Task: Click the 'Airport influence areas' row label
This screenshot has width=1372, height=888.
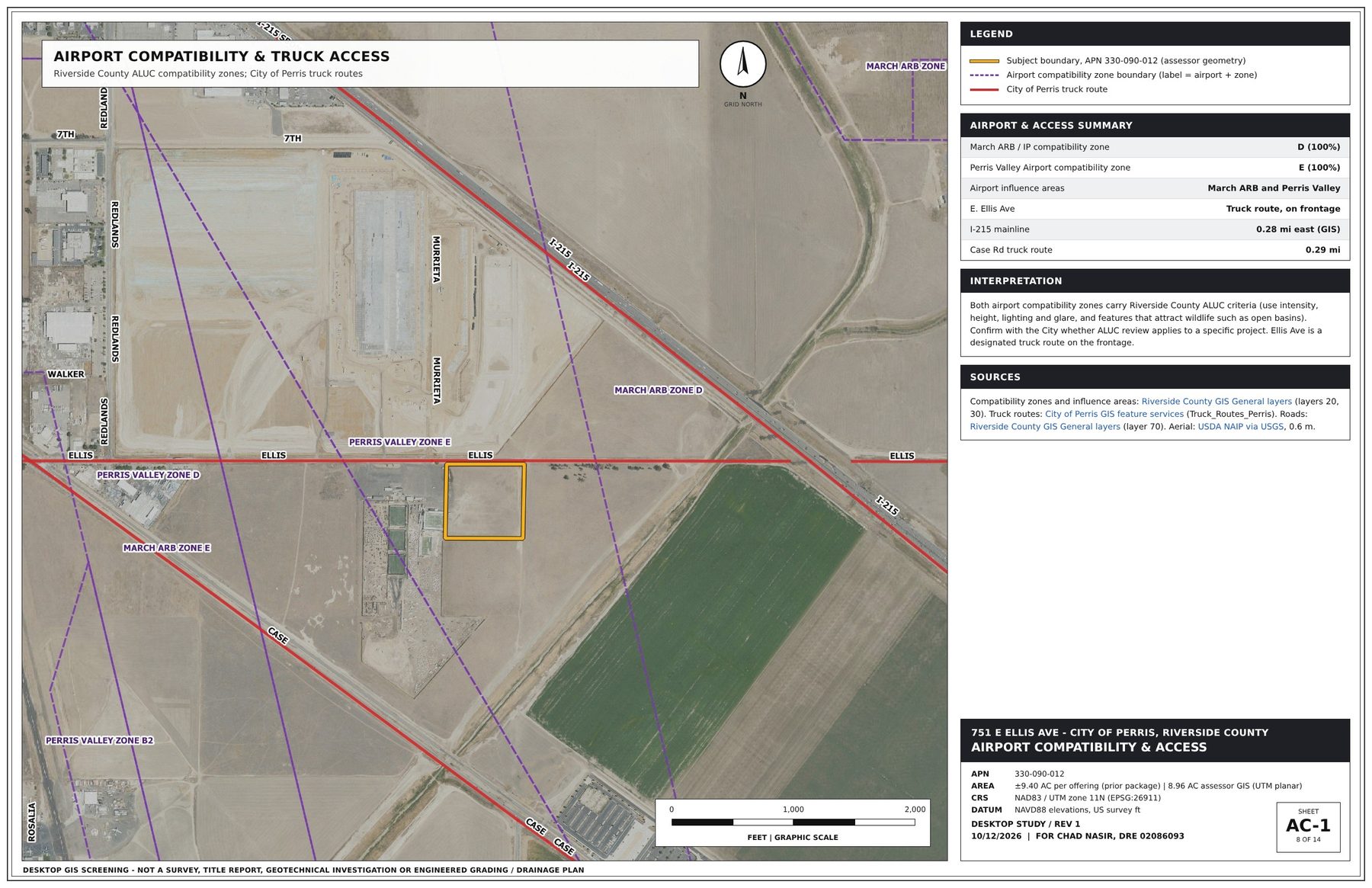Action: pyautogui.click(x=1017, y=188)
